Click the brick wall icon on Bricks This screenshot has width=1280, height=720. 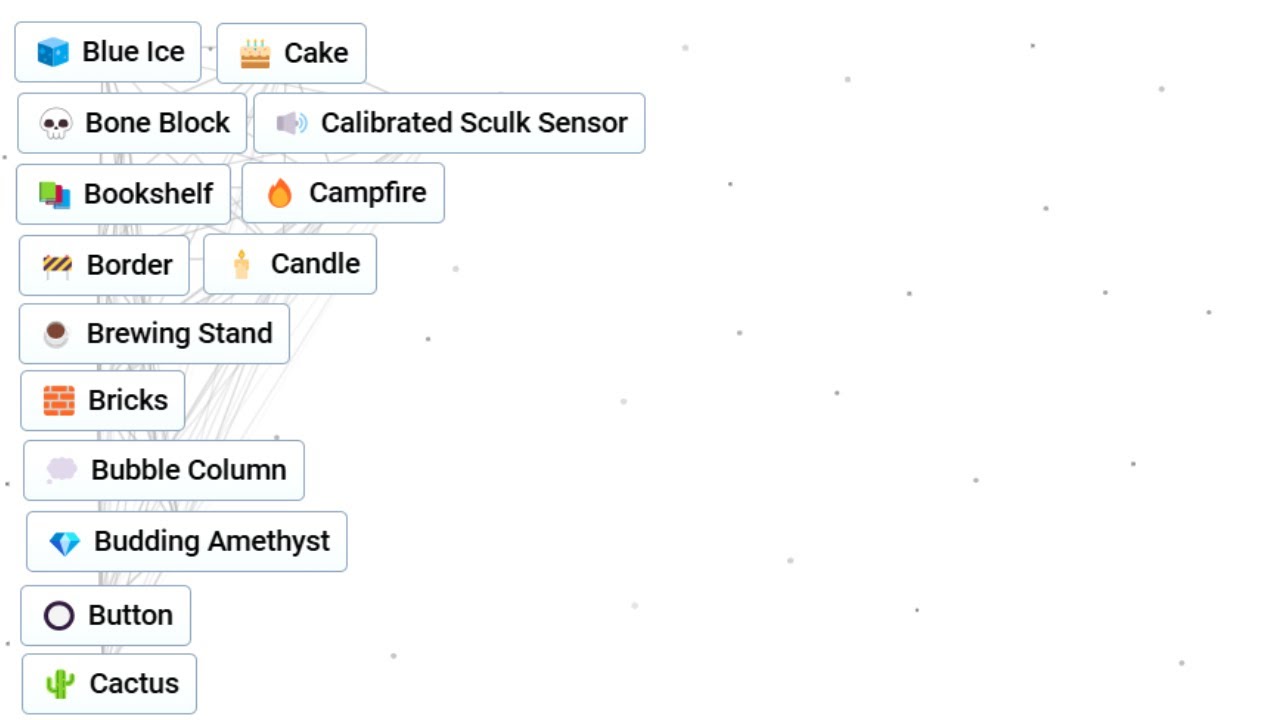59,400
